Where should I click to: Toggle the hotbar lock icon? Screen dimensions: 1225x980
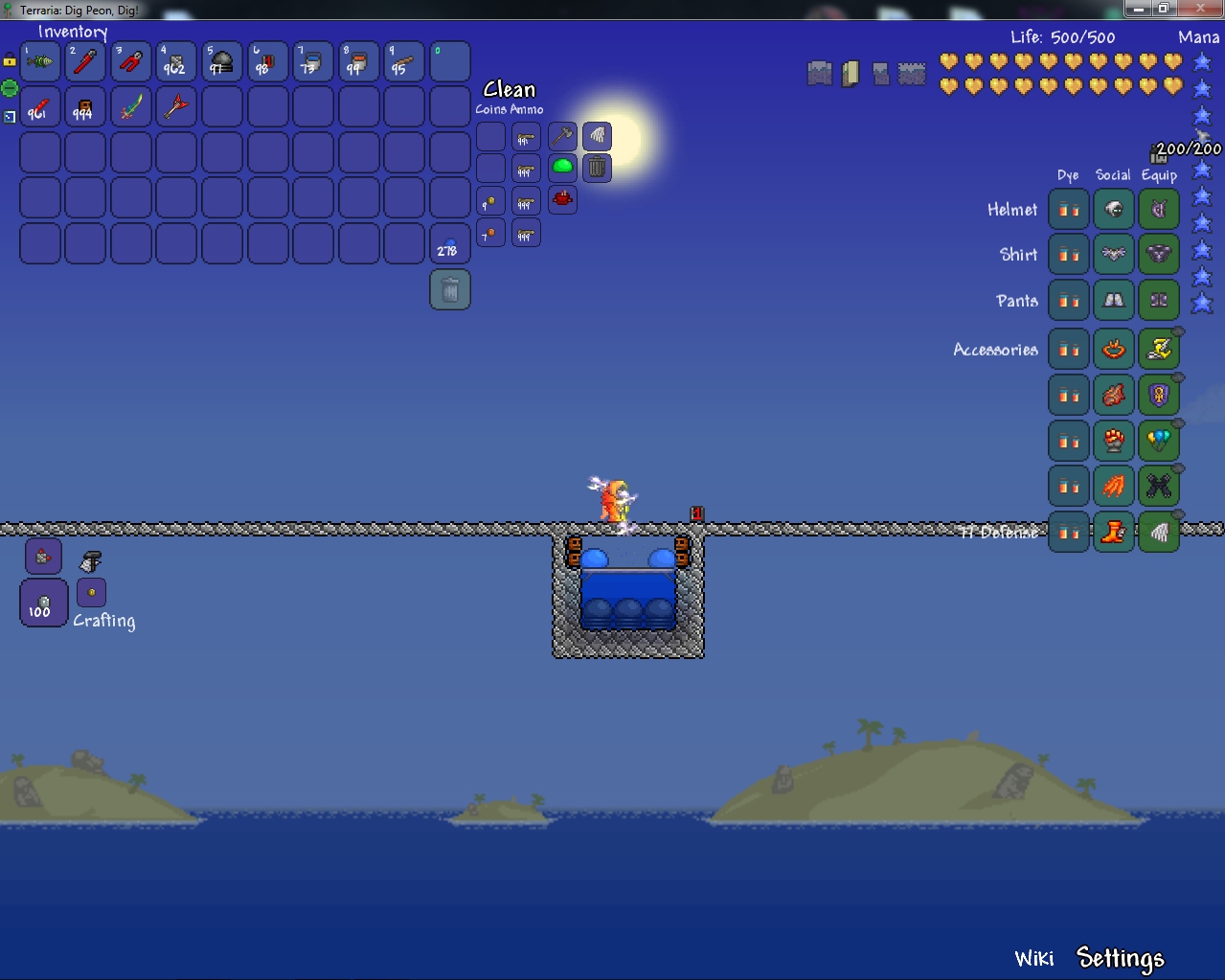coord(10,59)
